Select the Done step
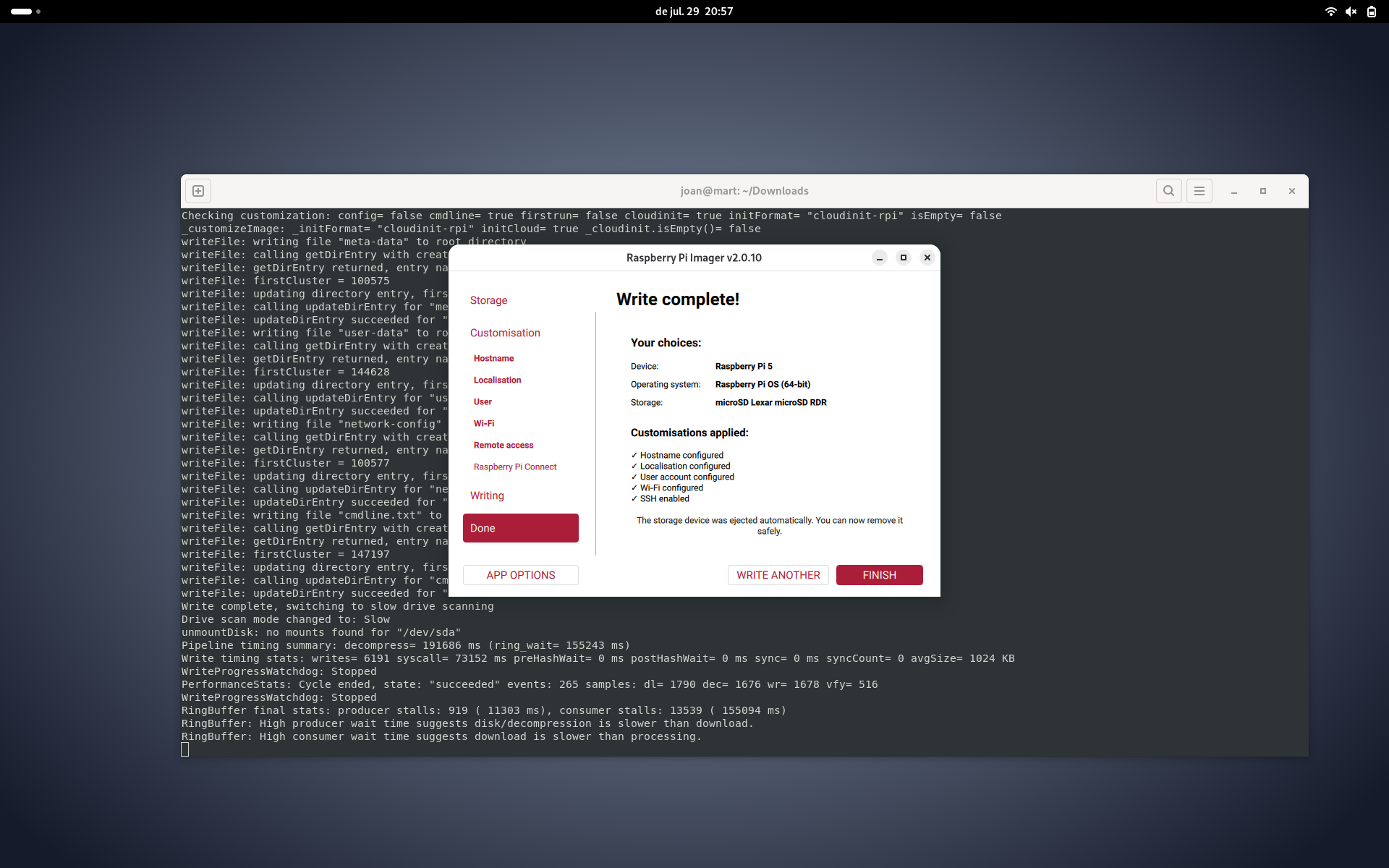This screenshot has width=1389, height=868. click(521, 528)
